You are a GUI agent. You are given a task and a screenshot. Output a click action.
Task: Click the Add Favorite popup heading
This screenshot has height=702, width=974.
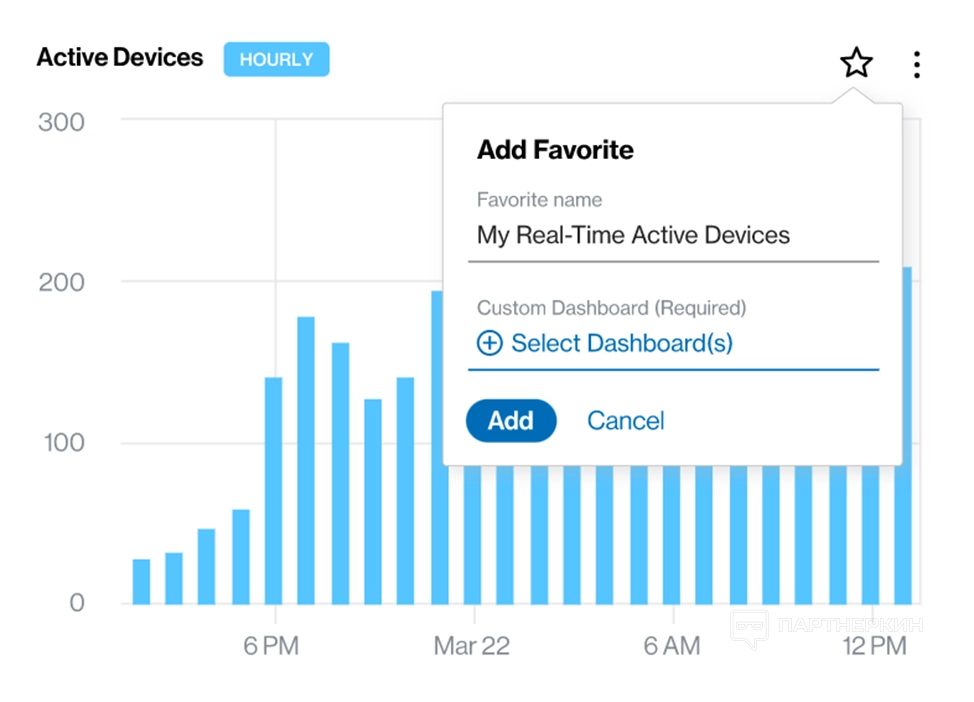point(555,150)
